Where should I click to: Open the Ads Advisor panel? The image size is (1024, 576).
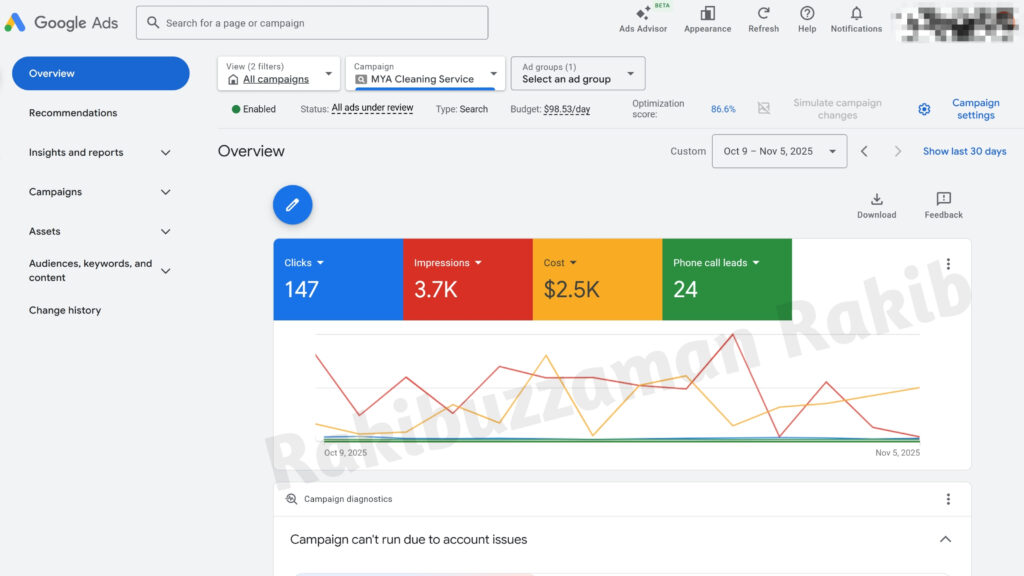tap(642, 20)
